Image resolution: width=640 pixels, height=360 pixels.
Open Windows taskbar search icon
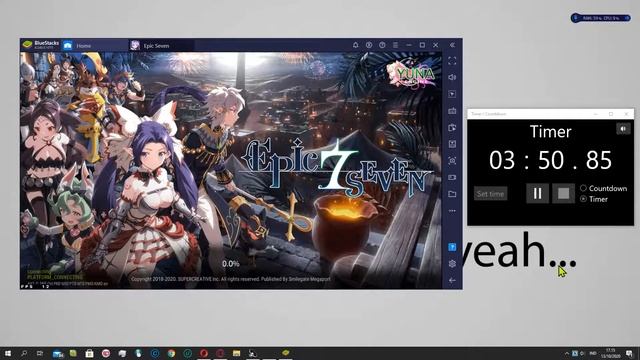[x=24, y=353]
